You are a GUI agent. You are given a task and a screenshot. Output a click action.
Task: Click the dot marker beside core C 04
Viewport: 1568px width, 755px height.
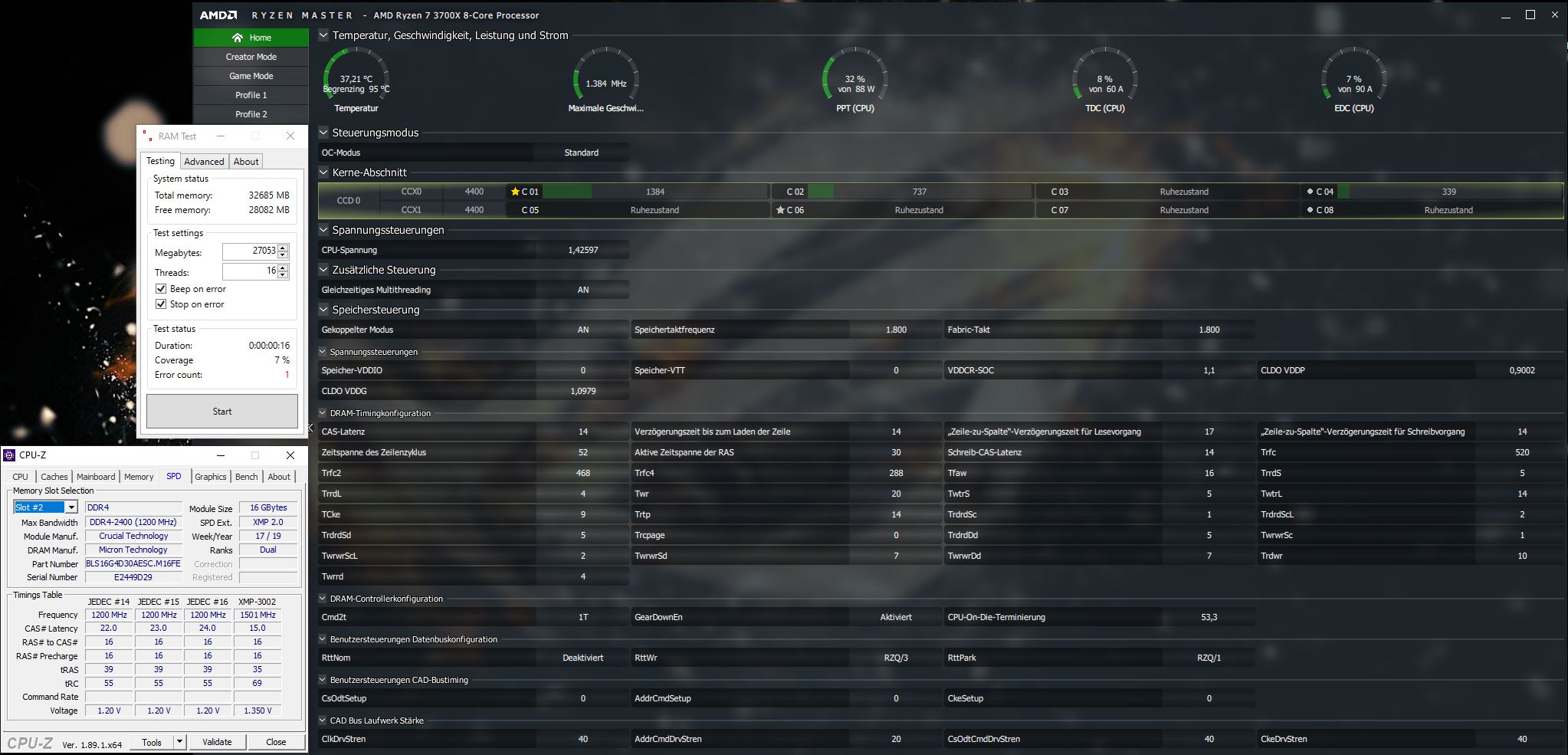click(1310, 192)
